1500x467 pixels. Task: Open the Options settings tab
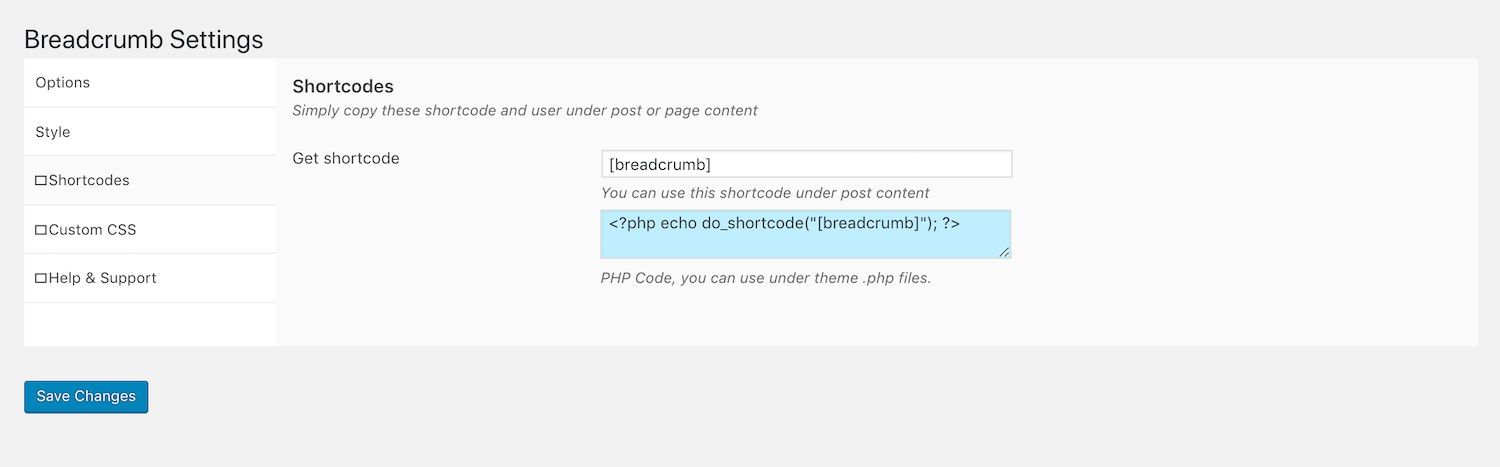63,83
